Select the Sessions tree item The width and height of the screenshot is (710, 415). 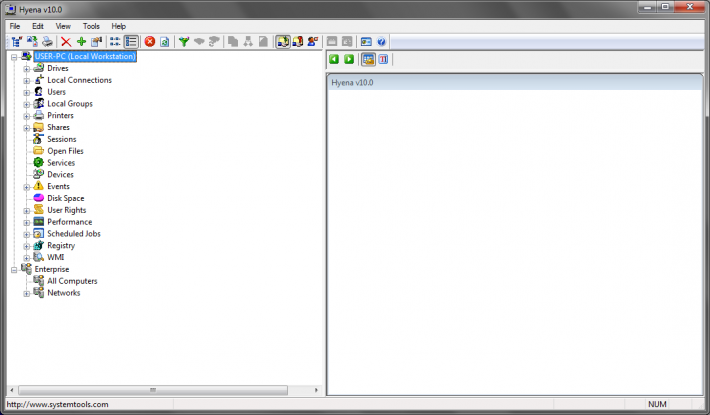62,139
